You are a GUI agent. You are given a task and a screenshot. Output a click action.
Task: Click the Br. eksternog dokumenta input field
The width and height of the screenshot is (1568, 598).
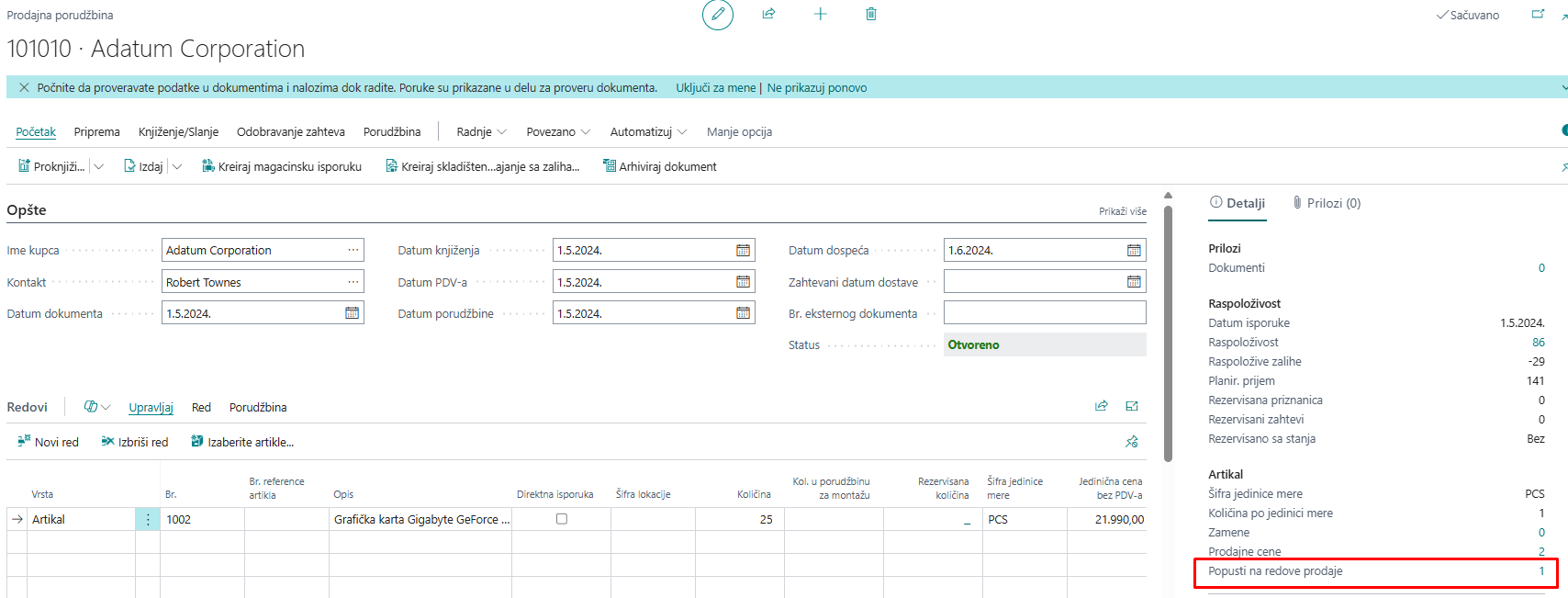tap(1044, 313)
